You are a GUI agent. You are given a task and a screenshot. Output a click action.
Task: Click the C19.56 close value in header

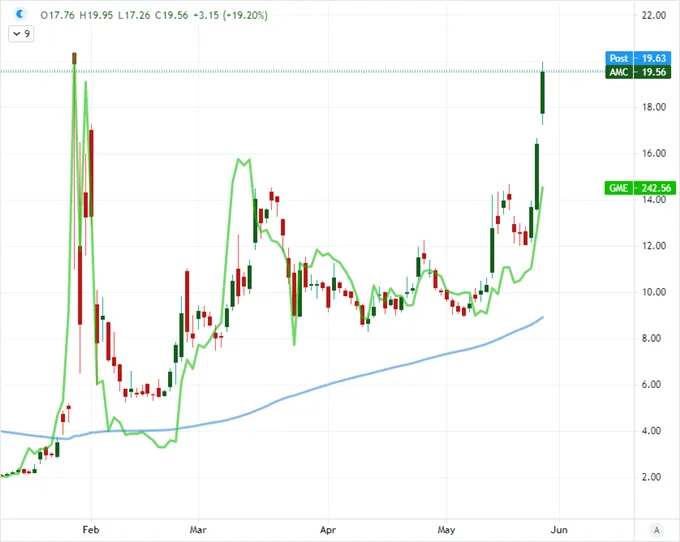point(171,15)
